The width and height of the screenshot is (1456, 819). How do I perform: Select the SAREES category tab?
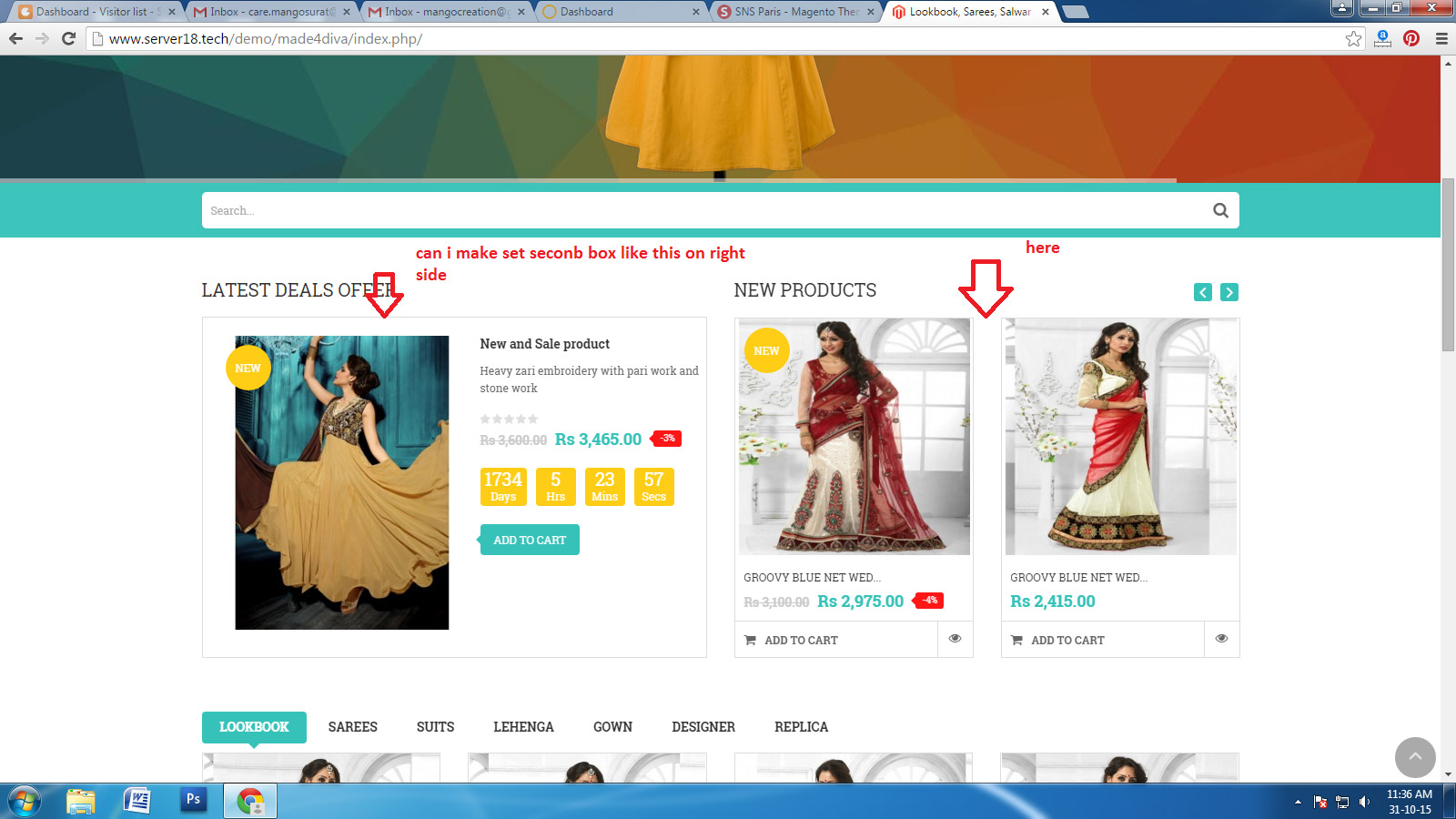click(x=352, y=727)
